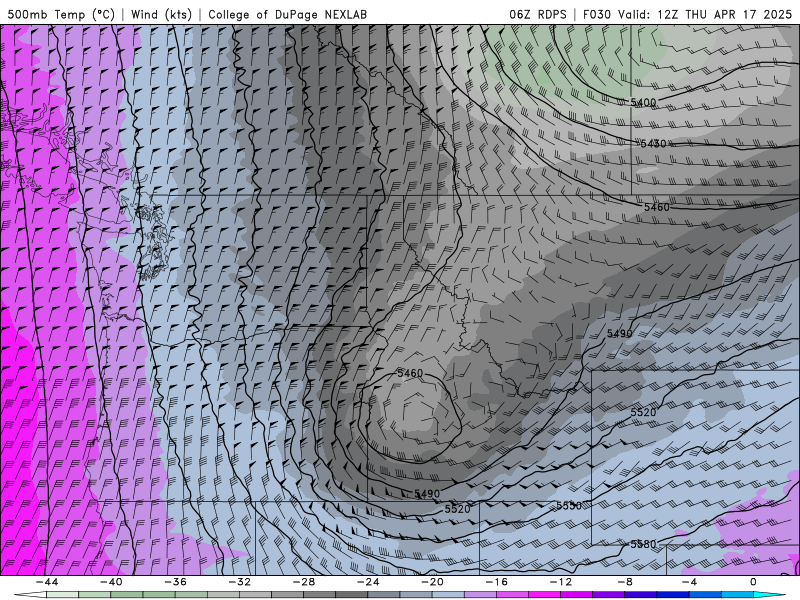Select the 0 colorbar tick label
800x600 pixels.
(754, 582)
